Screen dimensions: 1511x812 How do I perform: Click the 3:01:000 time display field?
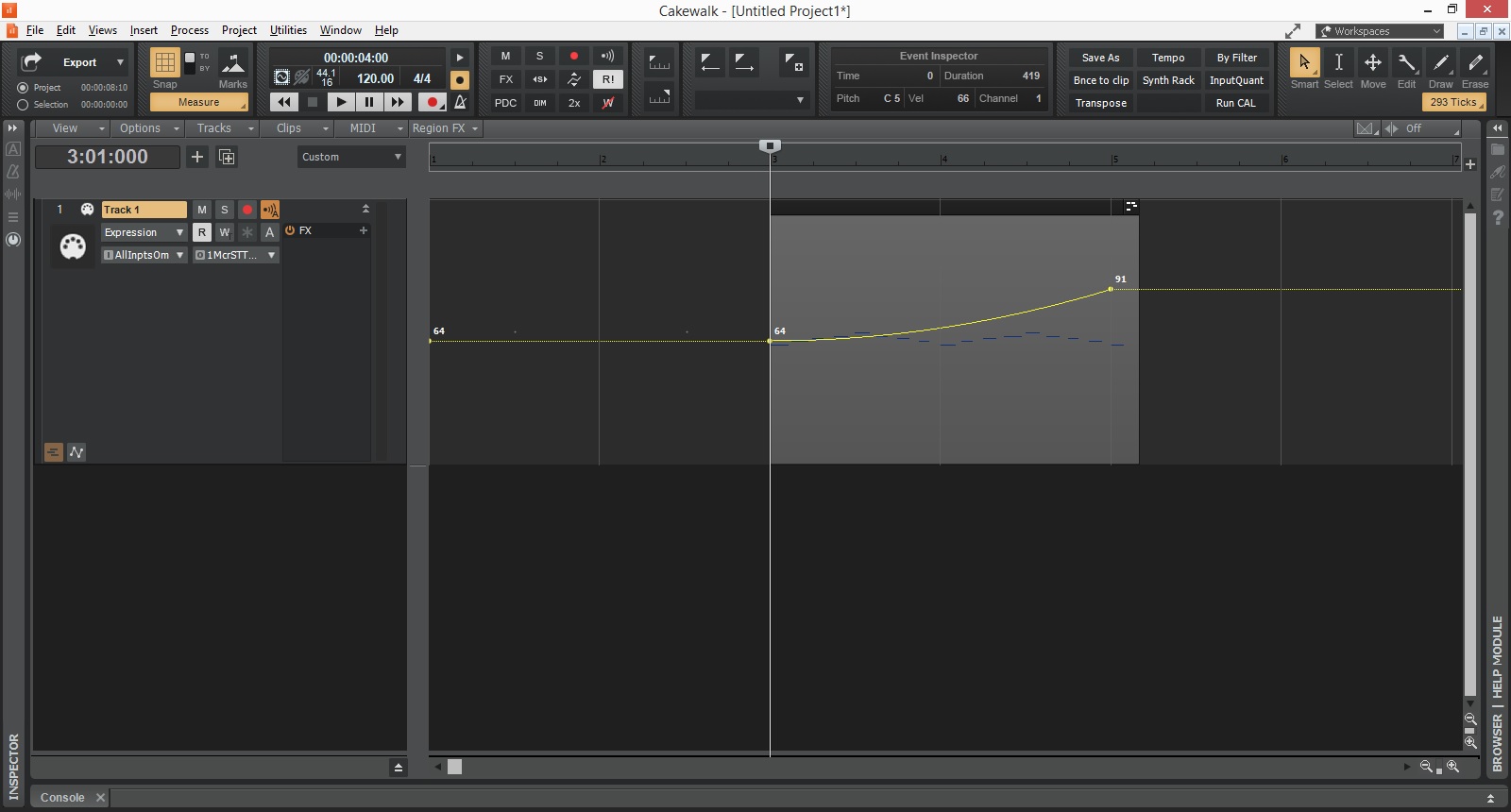[x=108, y=157]
